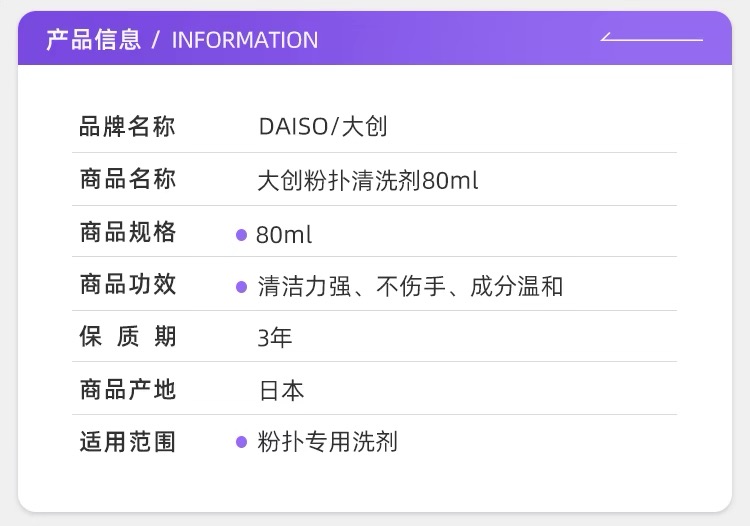Click the 80ml specification value
This screenshot has width=750, height=526.
pyautogui.click(x=284, y=235)
